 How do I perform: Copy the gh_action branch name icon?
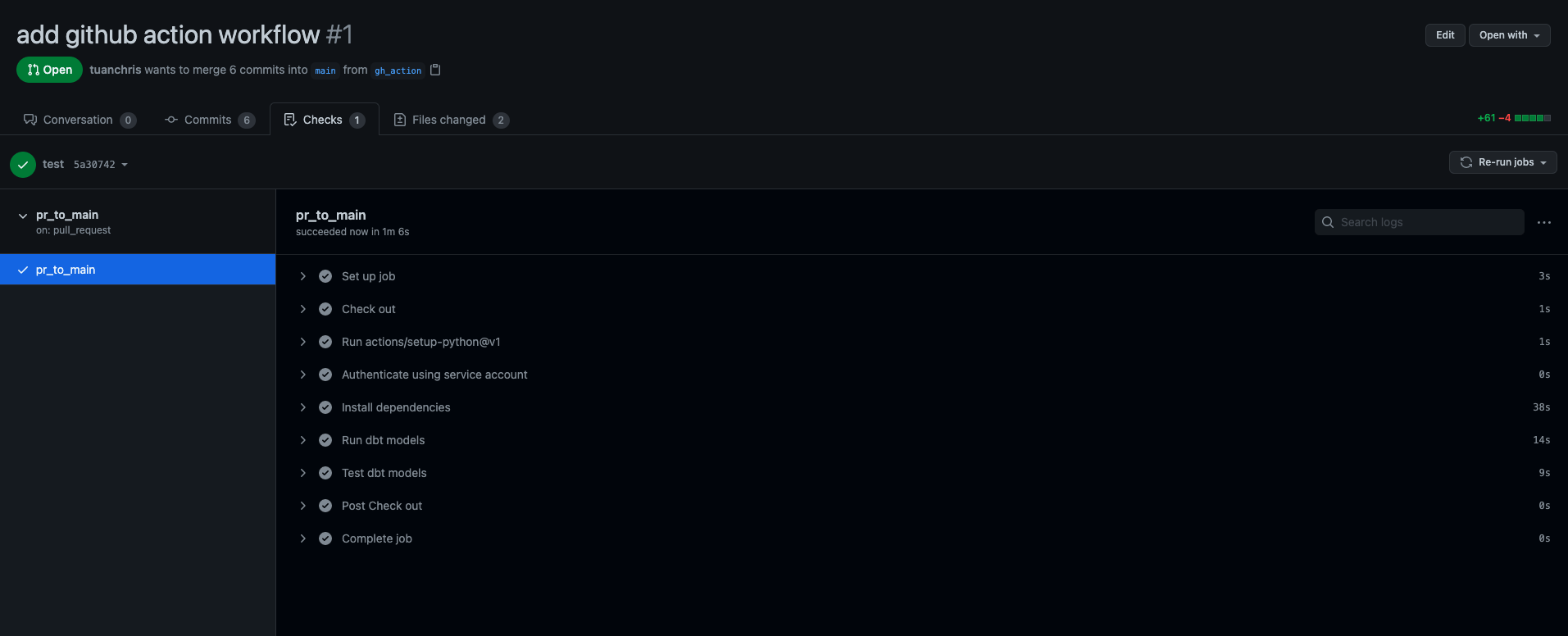(435, 70)
